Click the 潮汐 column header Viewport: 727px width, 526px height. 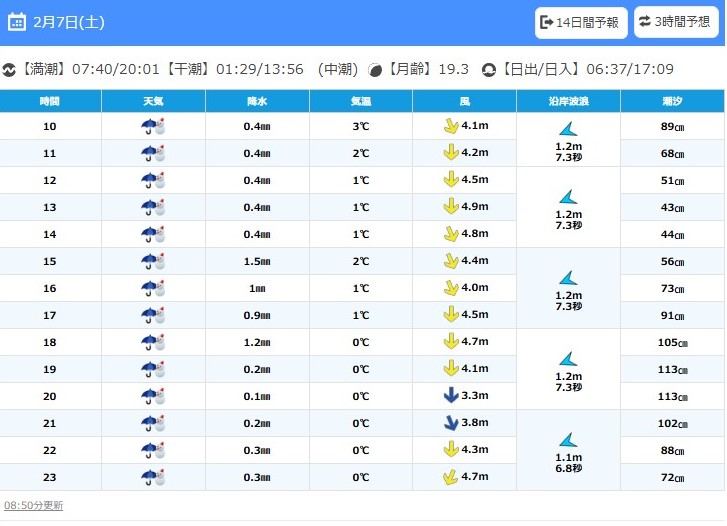coord(672,101)
